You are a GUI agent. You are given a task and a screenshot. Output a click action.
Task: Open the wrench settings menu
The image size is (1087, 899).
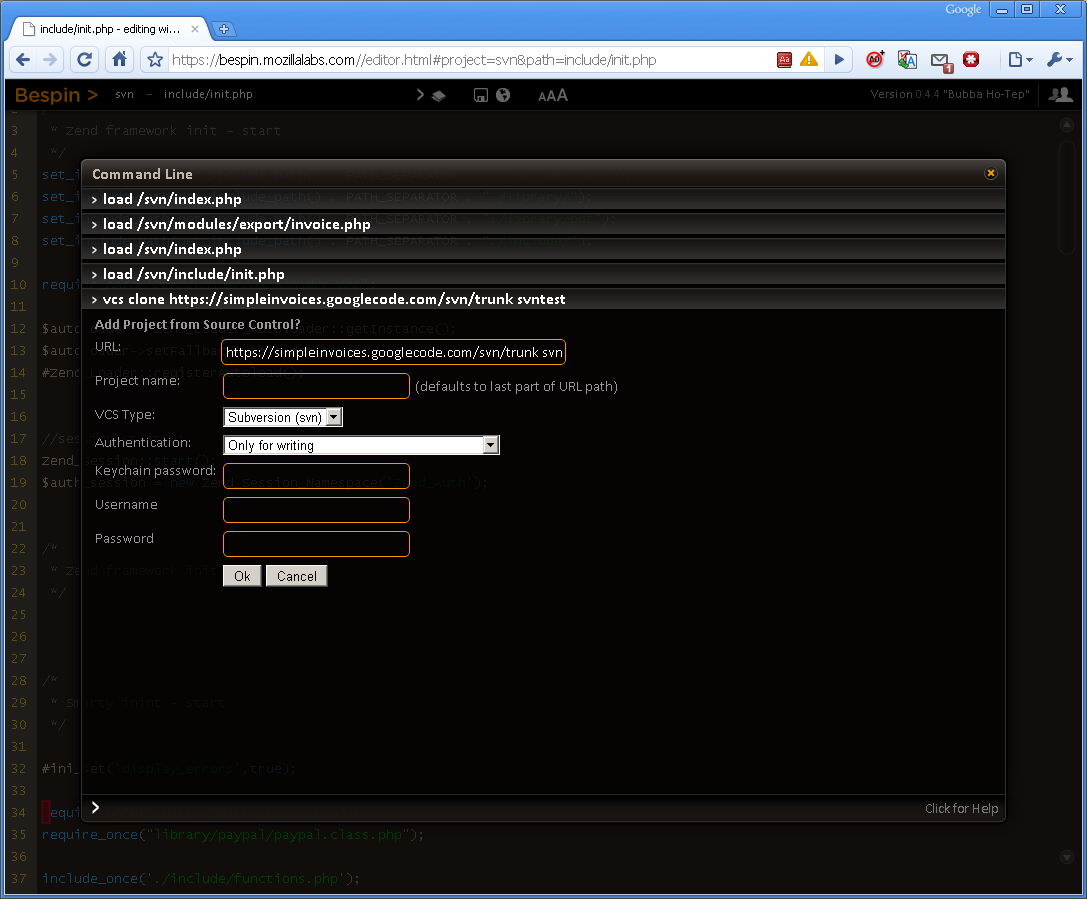click(1059, 60)
